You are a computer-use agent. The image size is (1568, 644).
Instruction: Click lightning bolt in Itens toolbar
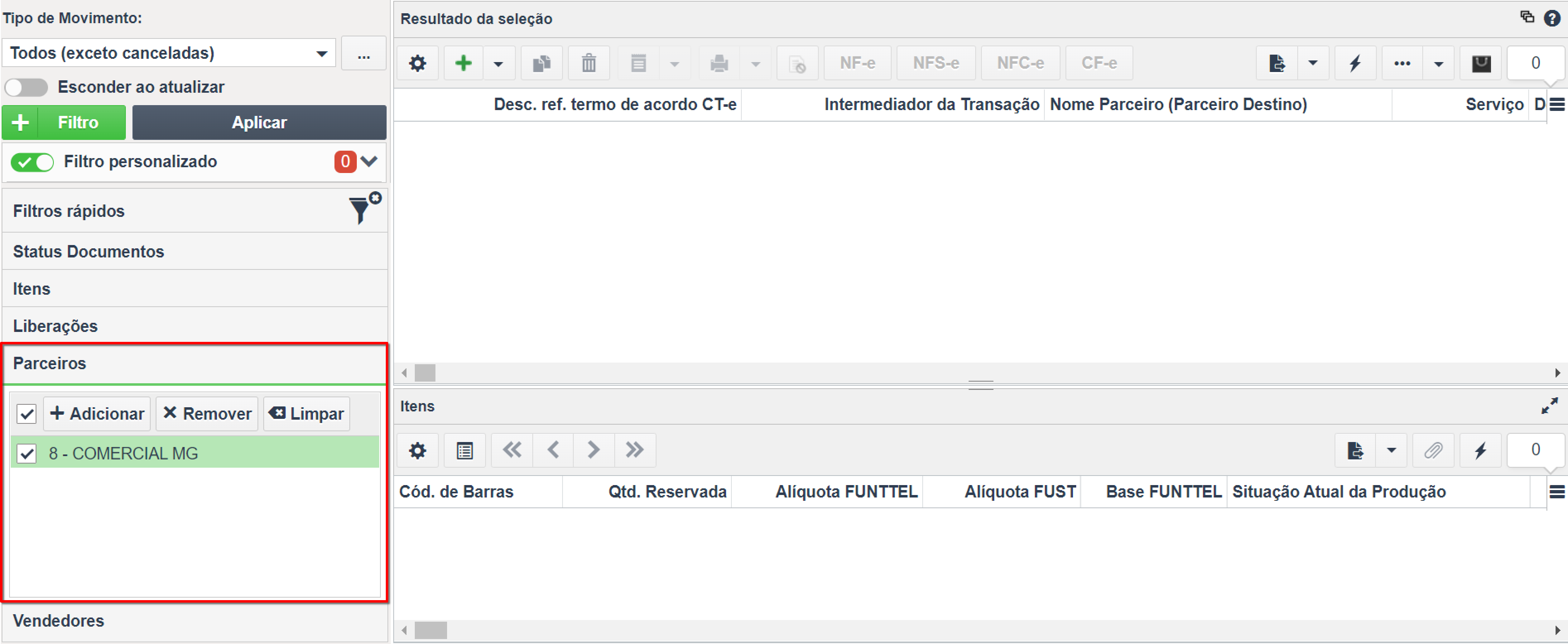[1480, 451]
